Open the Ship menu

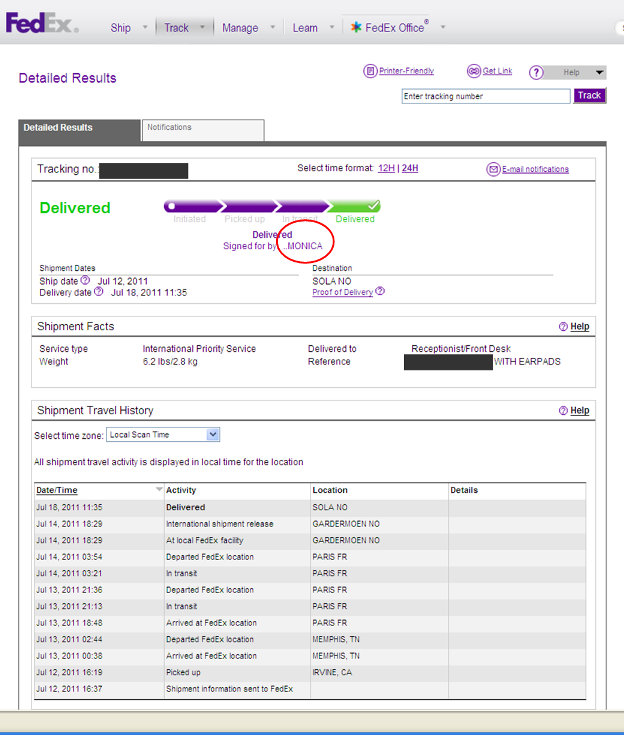coord(120,28)
